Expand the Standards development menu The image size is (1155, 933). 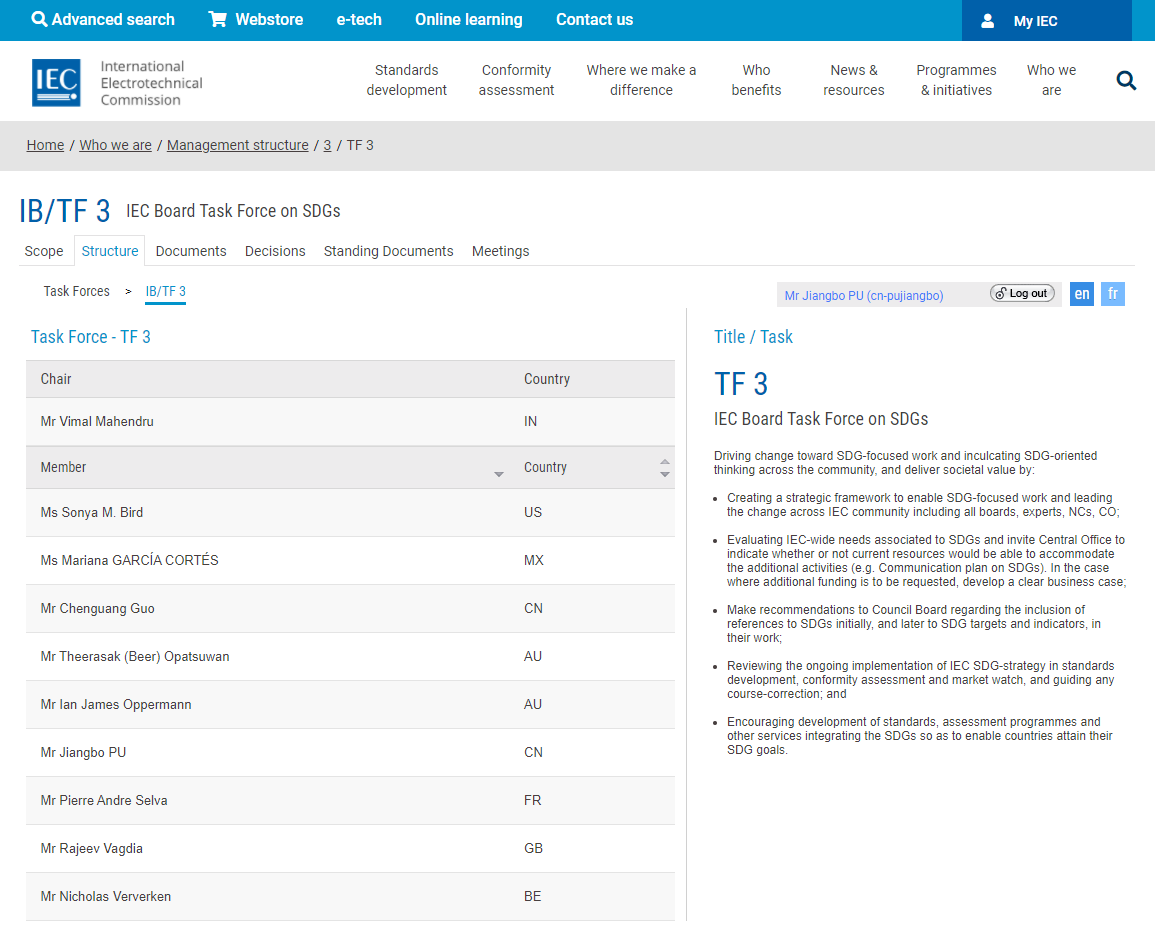coord(406,80)
